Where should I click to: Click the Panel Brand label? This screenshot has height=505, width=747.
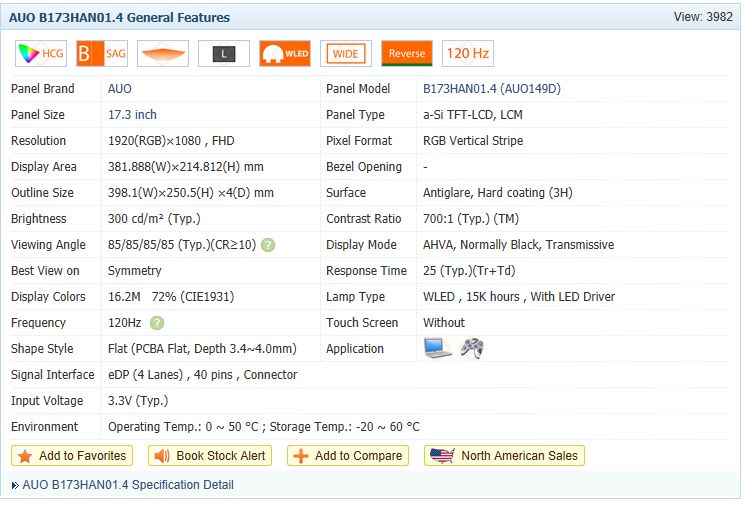[x=43, y=89]
